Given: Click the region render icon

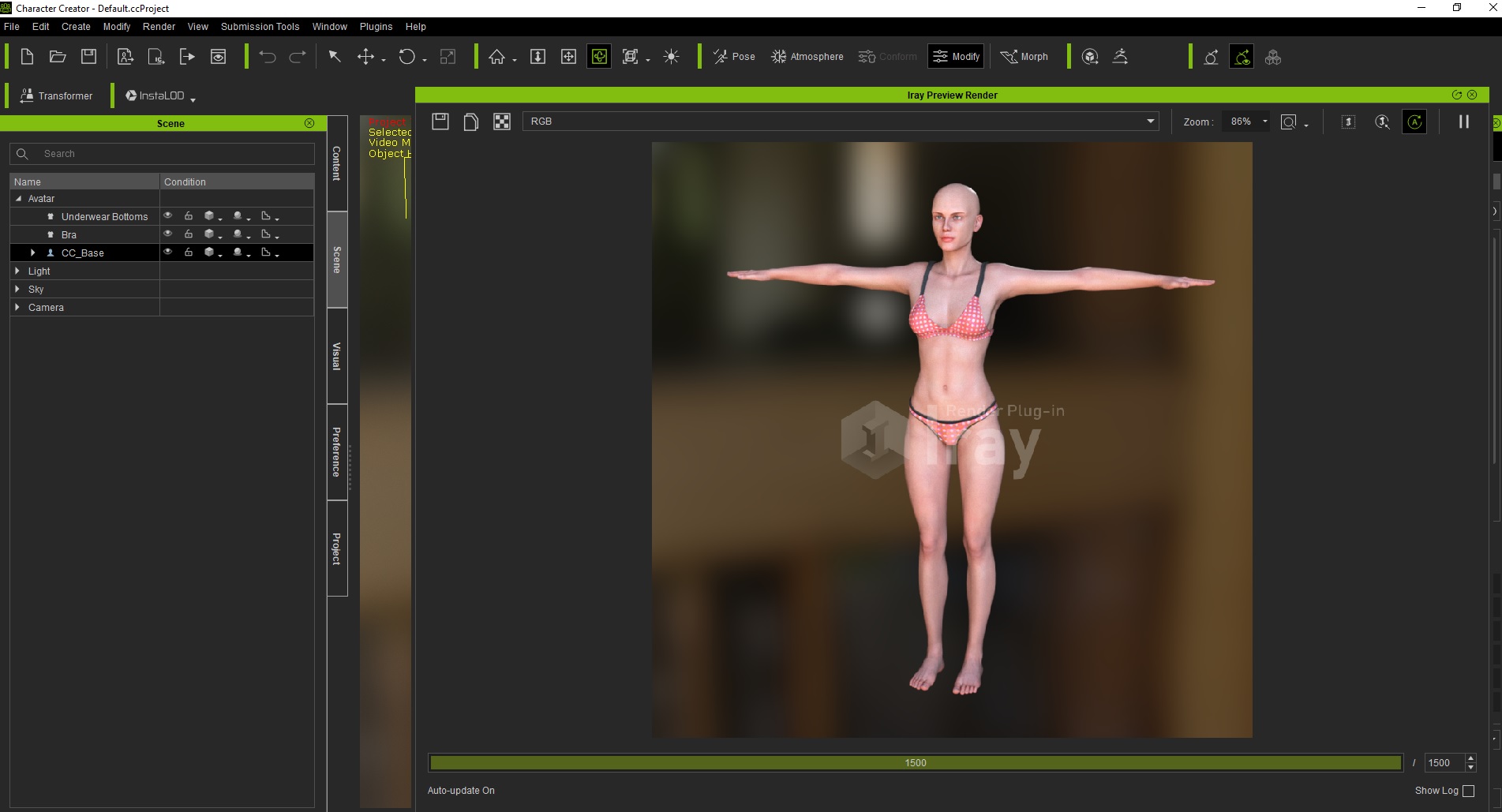Looking at the screenshot, I should click(x=1348, y=122).
